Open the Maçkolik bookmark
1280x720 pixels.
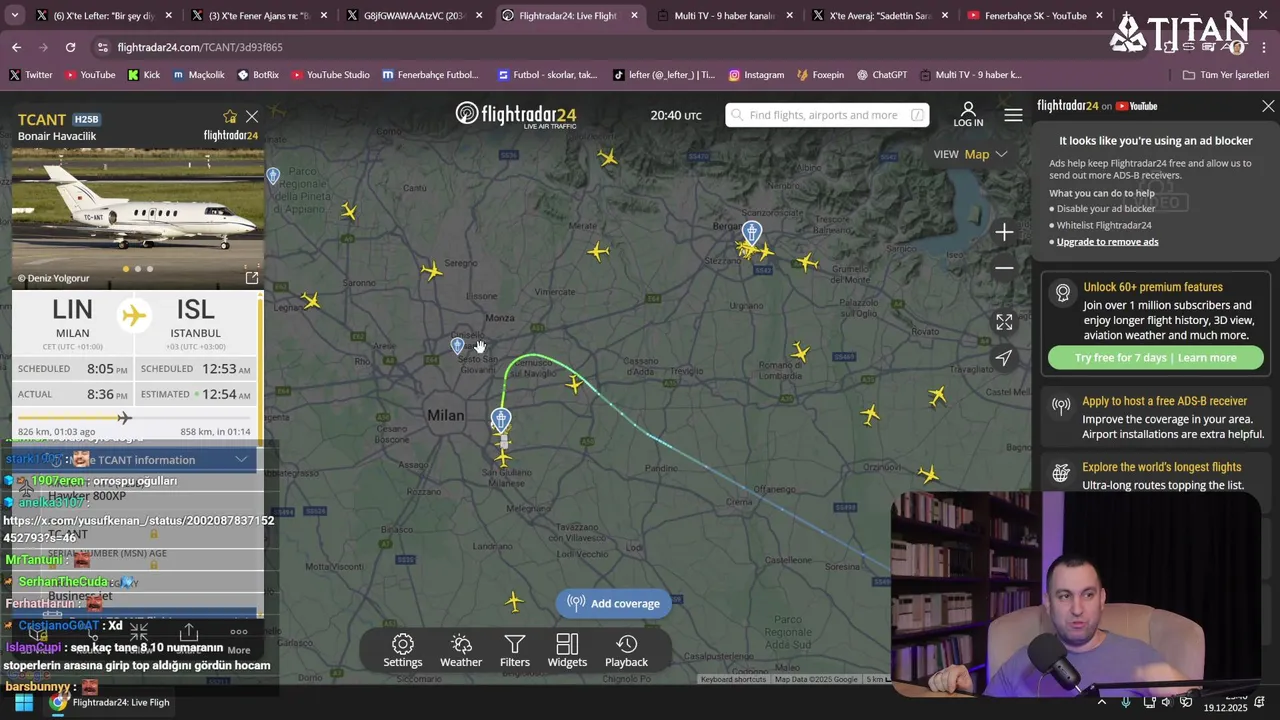point(199,75)
